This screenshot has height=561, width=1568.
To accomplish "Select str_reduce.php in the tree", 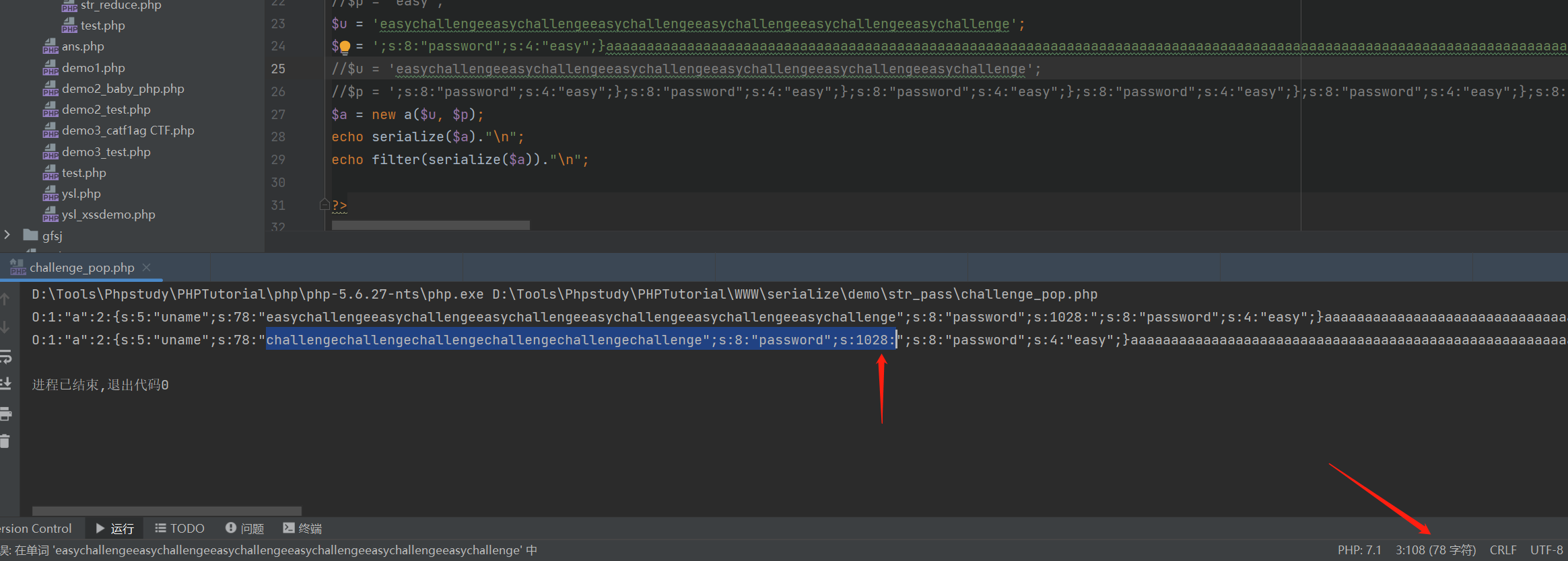I will [121, 5].
